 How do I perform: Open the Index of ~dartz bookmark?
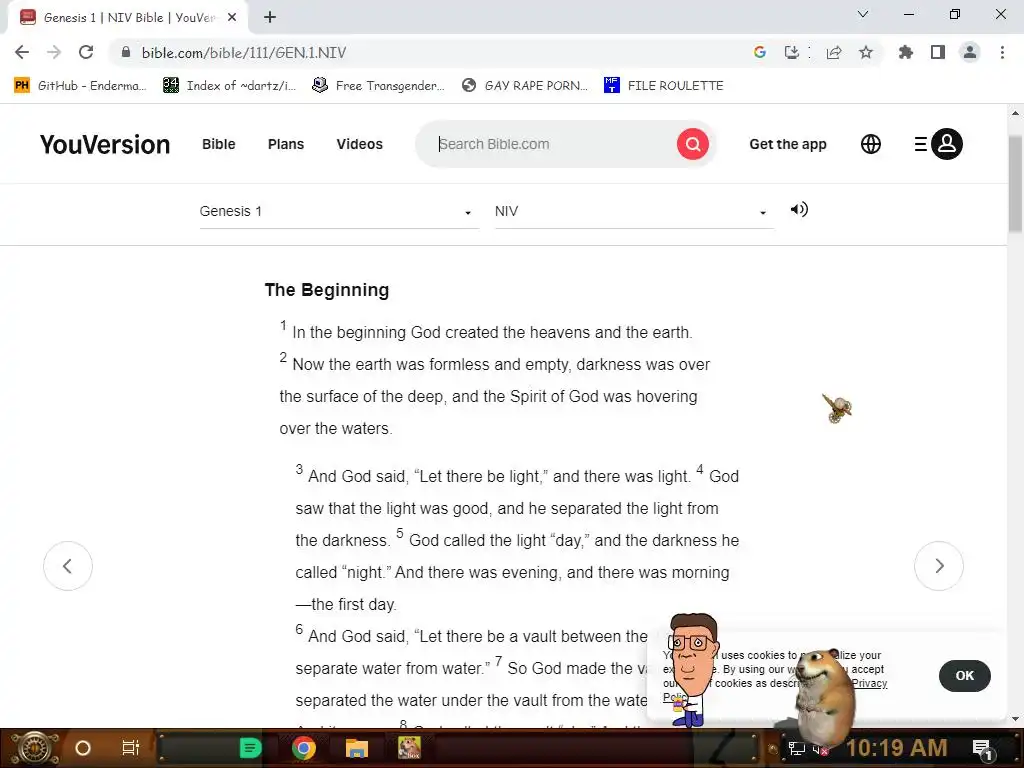229,86
